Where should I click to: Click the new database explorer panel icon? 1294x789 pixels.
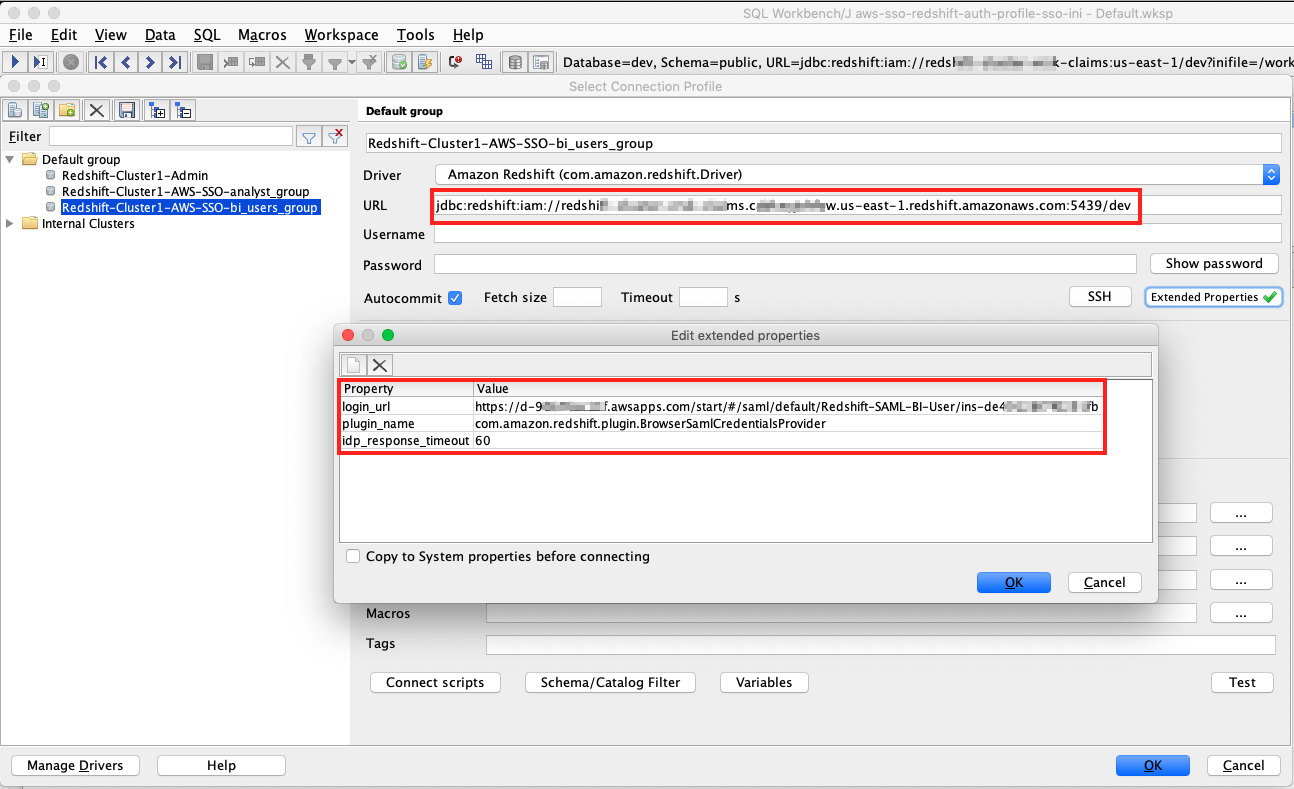[x=541, y=62]
